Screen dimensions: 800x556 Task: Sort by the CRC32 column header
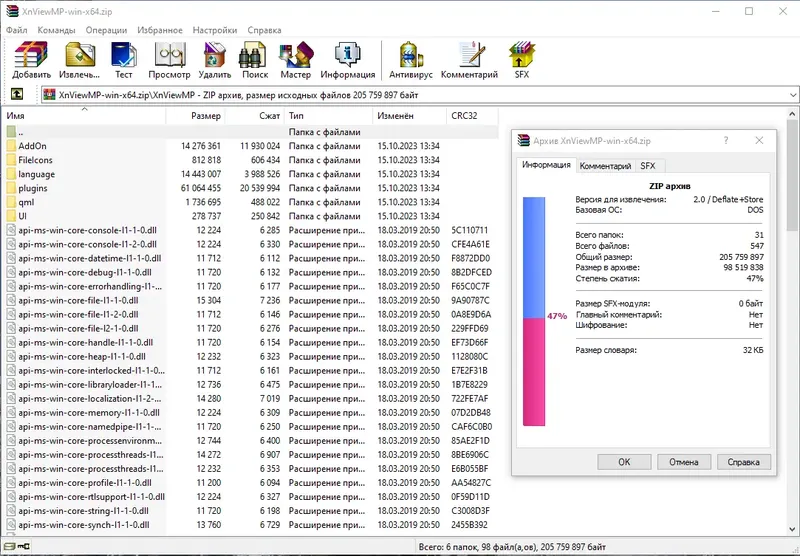[472, 116]
